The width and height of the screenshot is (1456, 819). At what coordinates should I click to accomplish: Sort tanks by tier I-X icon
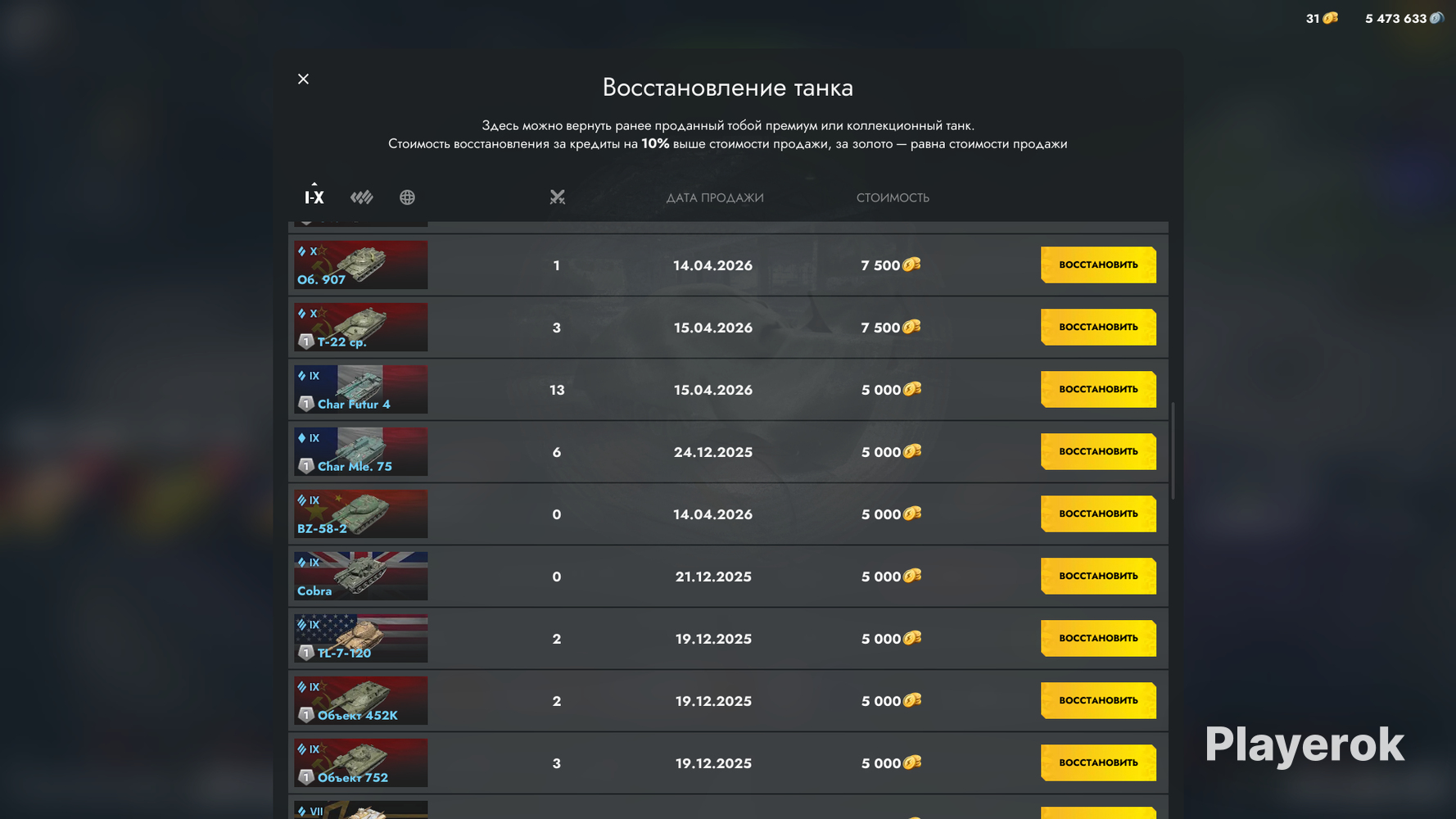point(314,197)
